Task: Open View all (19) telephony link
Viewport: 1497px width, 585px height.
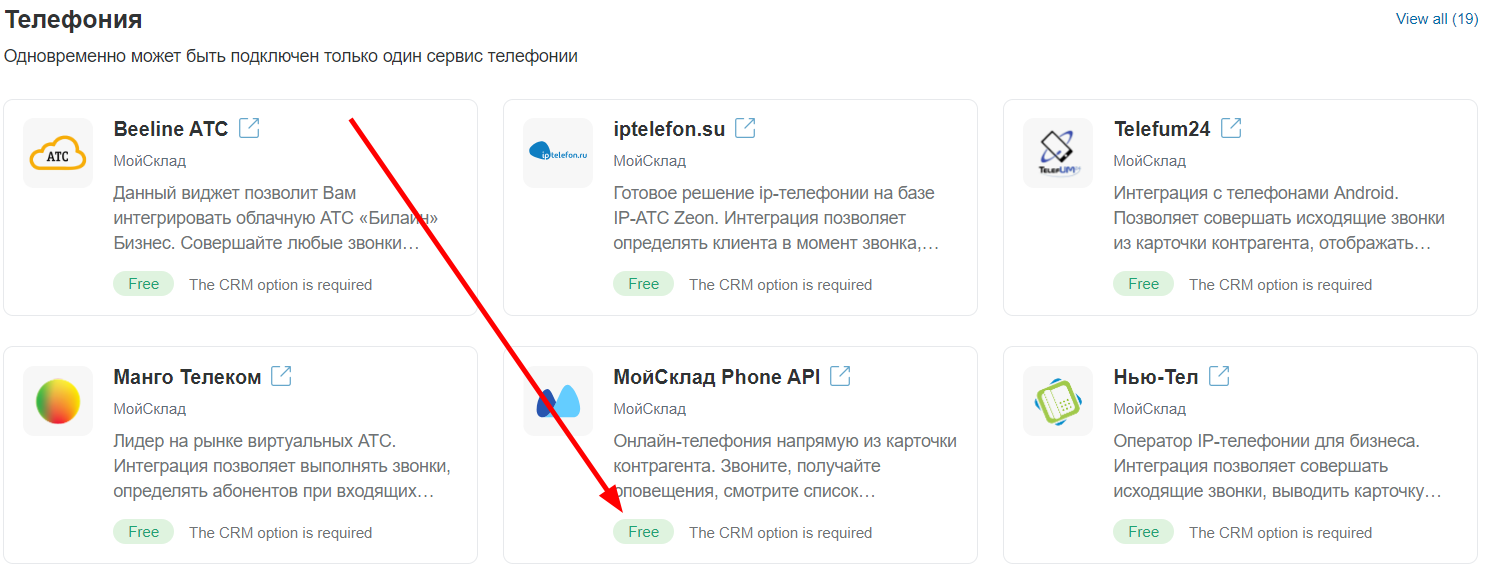Action: 1436,19
